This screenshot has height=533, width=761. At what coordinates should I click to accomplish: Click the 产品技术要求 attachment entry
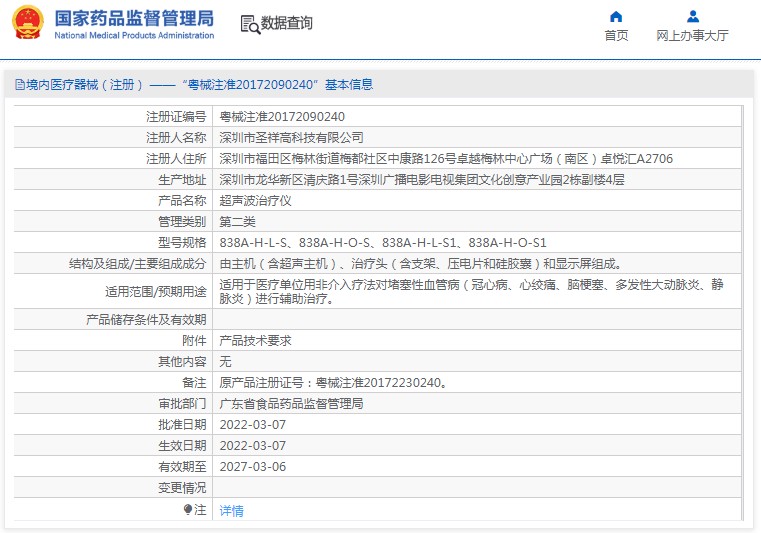pos(255,340)
